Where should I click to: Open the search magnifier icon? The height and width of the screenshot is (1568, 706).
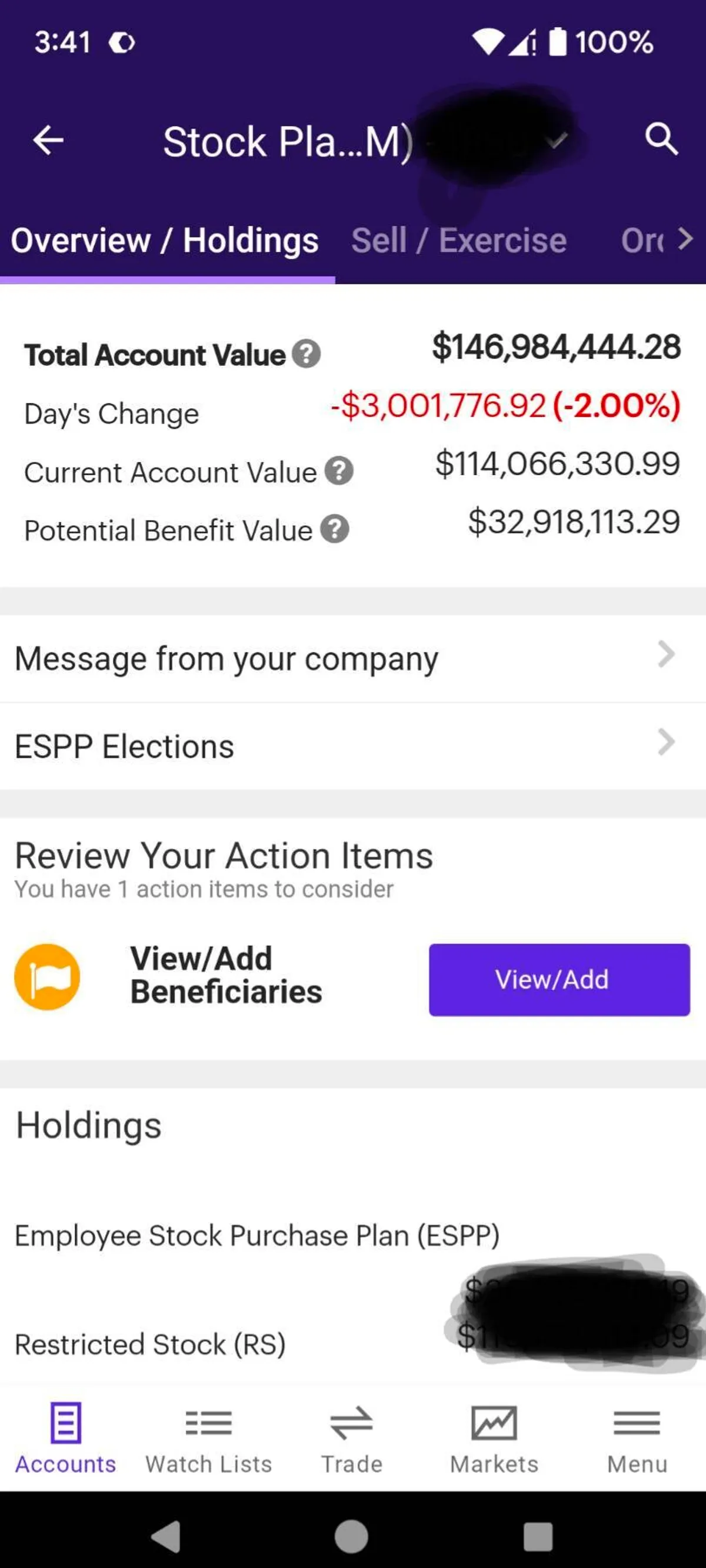(x=661, y=139)
